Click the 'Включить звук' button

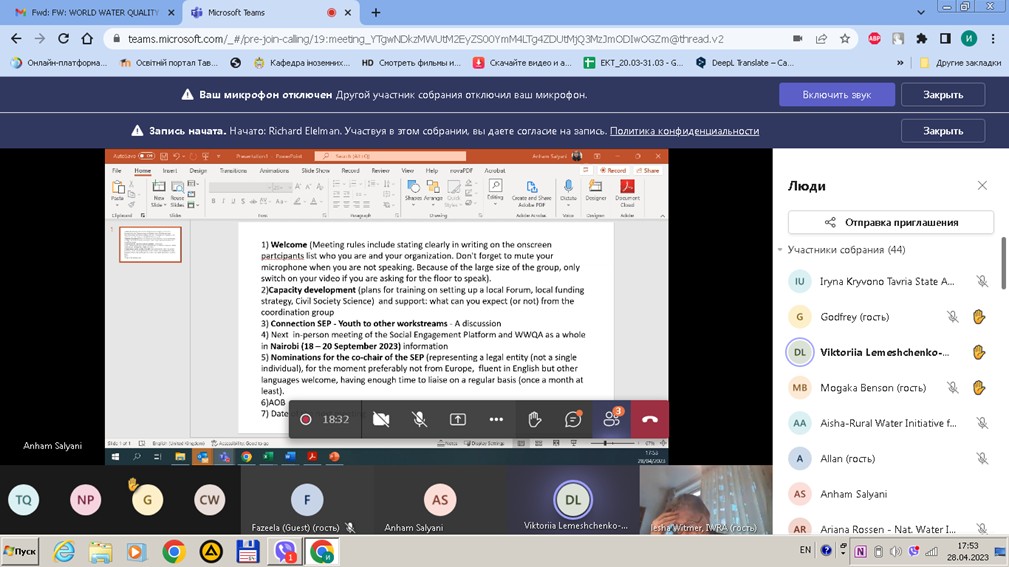coord(836,95)
